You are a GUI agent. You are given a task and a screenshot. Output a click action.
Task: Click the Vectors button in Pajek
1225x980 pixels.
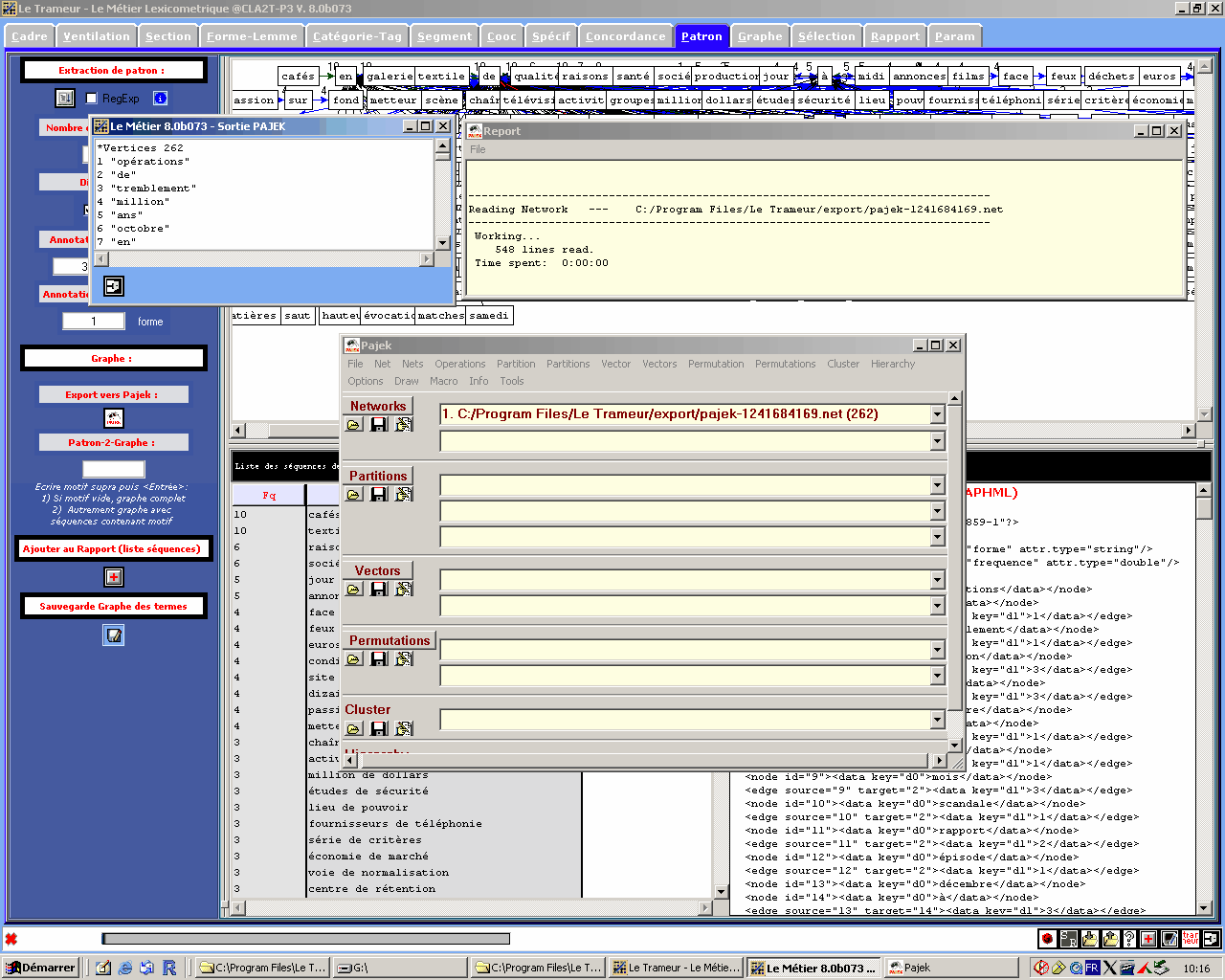pyautogui.click(x=378, y=570)
